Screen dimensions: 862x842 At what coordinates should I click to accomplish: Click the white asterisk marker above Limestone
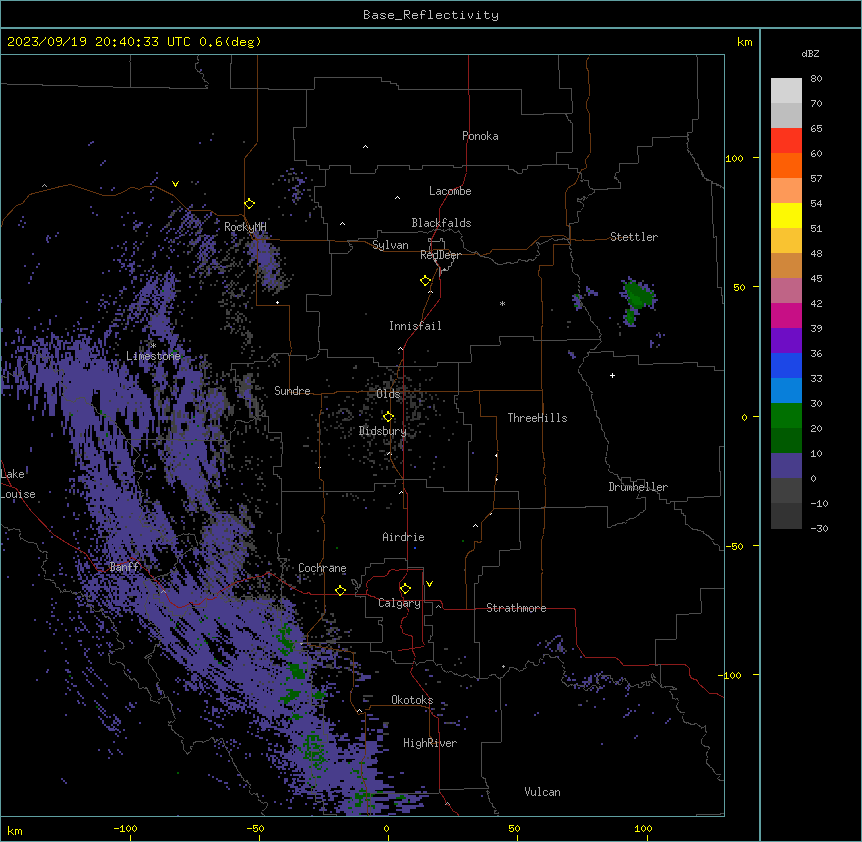pos(153,346)
